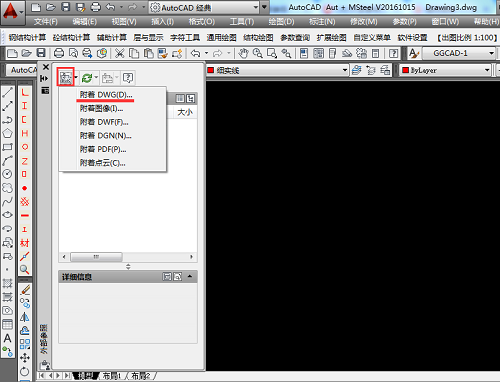
Task: Select the Multiline Text A tool
Action: (x=7, y=338)
